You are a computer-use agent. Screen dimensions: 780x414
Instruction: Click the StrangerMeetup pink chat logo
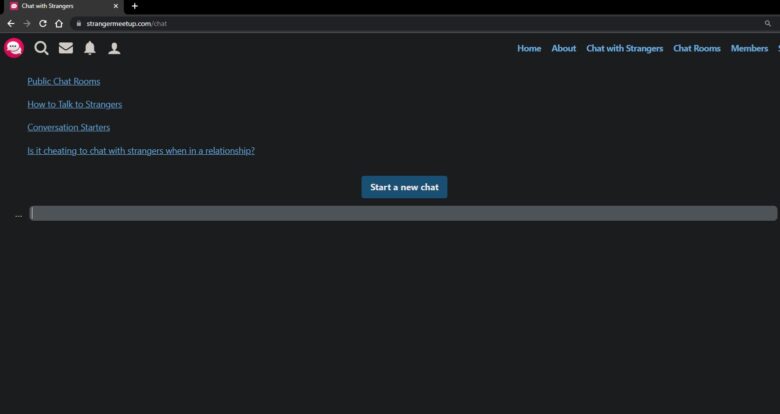pyautogui.click(x=14, y=48)
